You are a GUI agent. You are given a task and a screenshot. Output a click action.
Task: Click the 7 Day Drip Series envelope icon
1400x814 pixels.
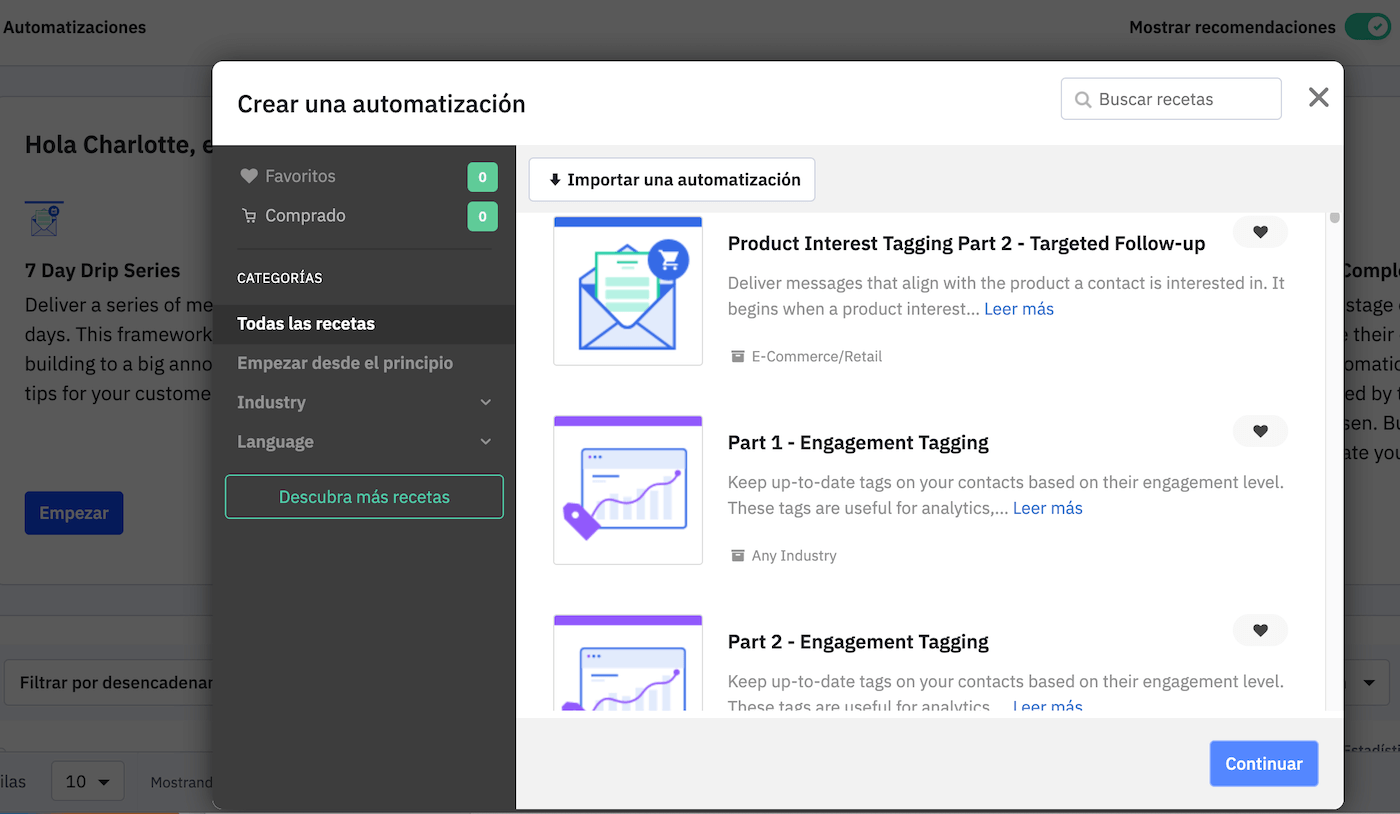[x=44, y=219]
